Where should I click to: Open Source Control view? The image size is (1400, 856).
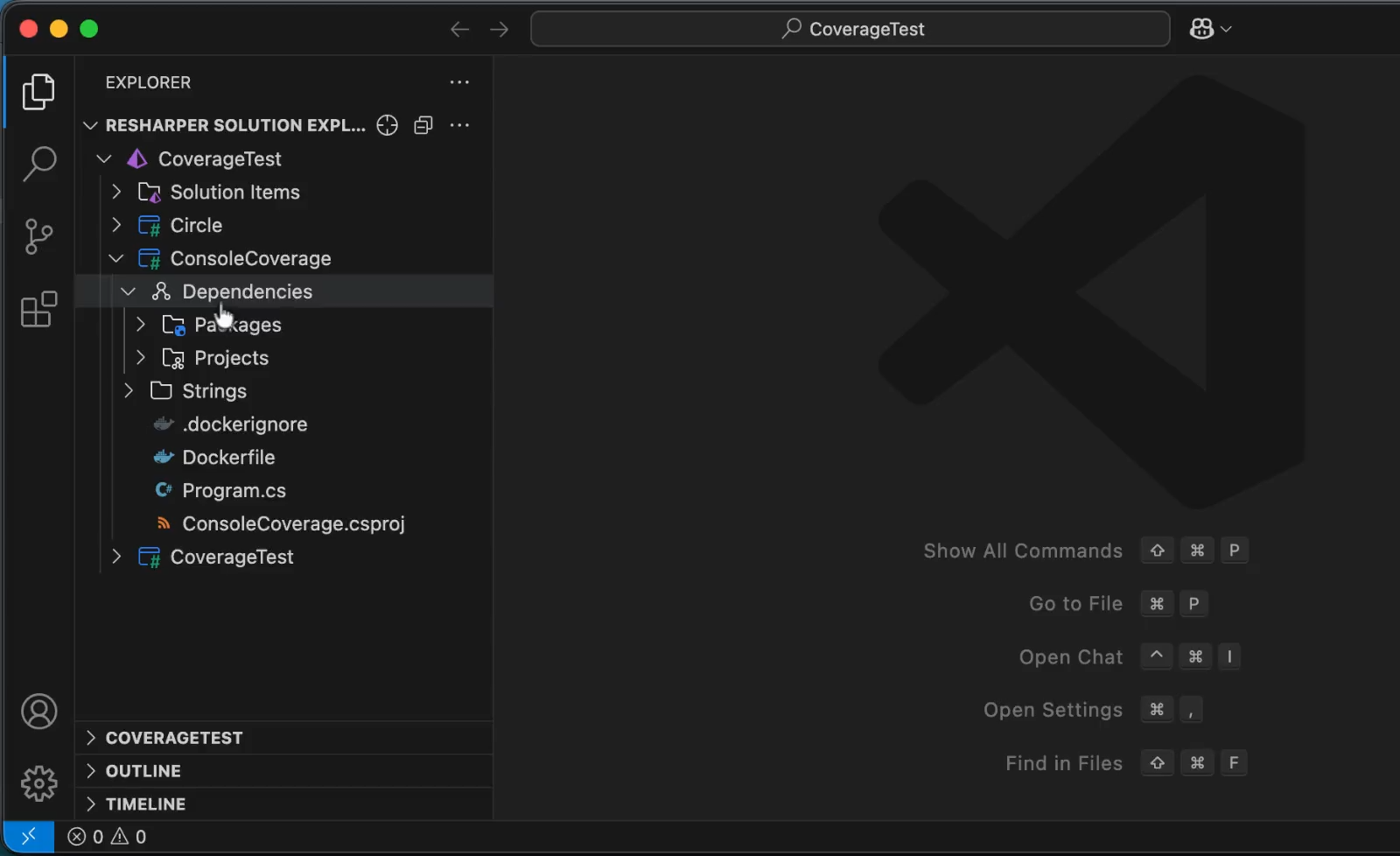coord(38,236)
